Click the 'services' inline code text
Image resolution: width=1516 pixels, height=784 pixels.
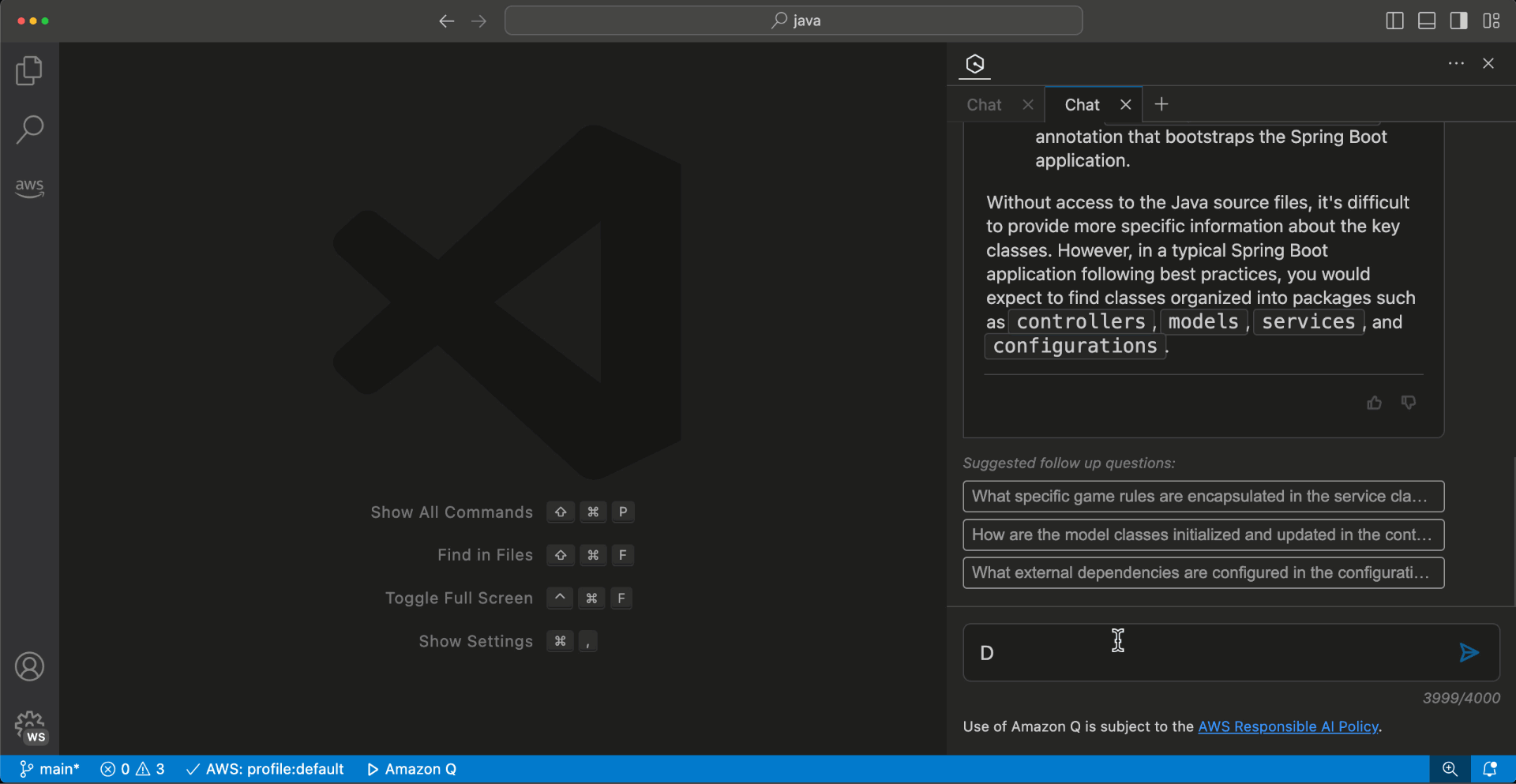[x=1308, y=322]
